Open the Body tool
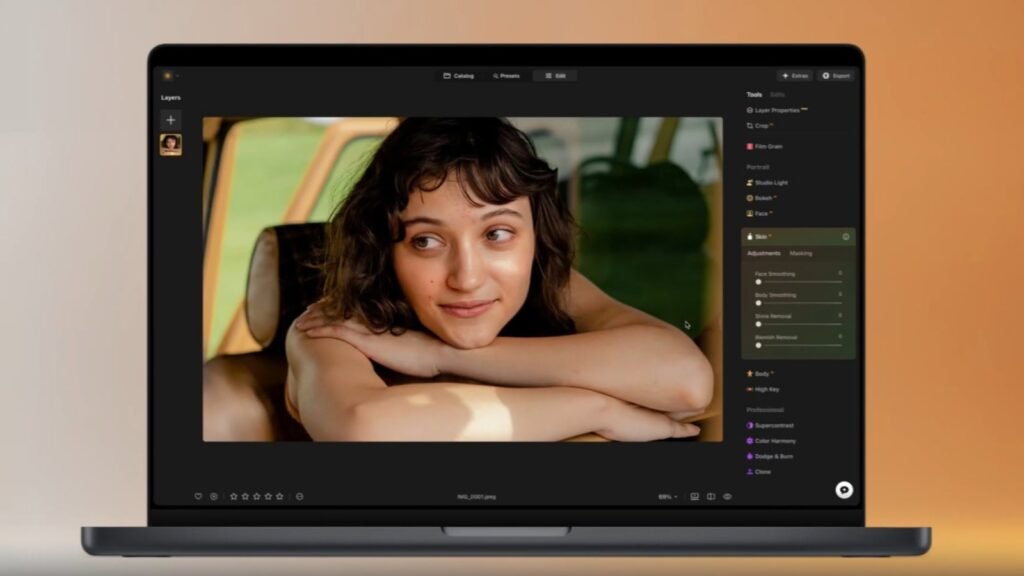Viewport: 1024px width, 576px height. coord(760,374)
